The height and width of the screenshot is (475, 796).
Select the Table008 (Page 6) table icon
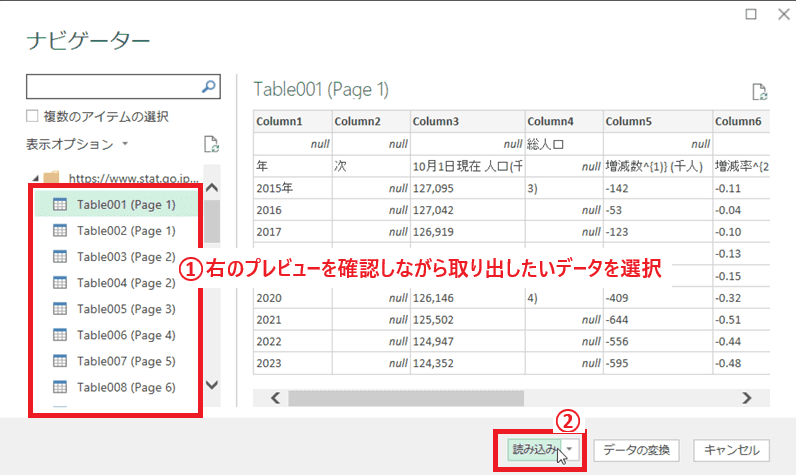click(x=59, y=387)
